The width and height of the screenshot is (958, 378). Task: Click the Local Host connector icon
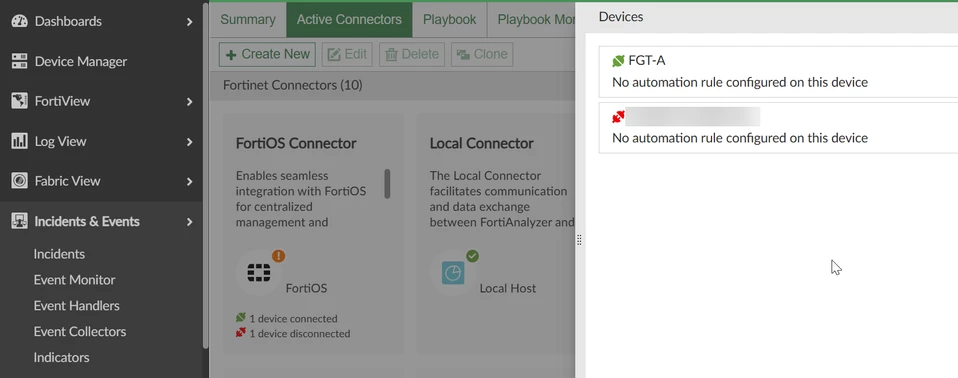coord(453,273)
